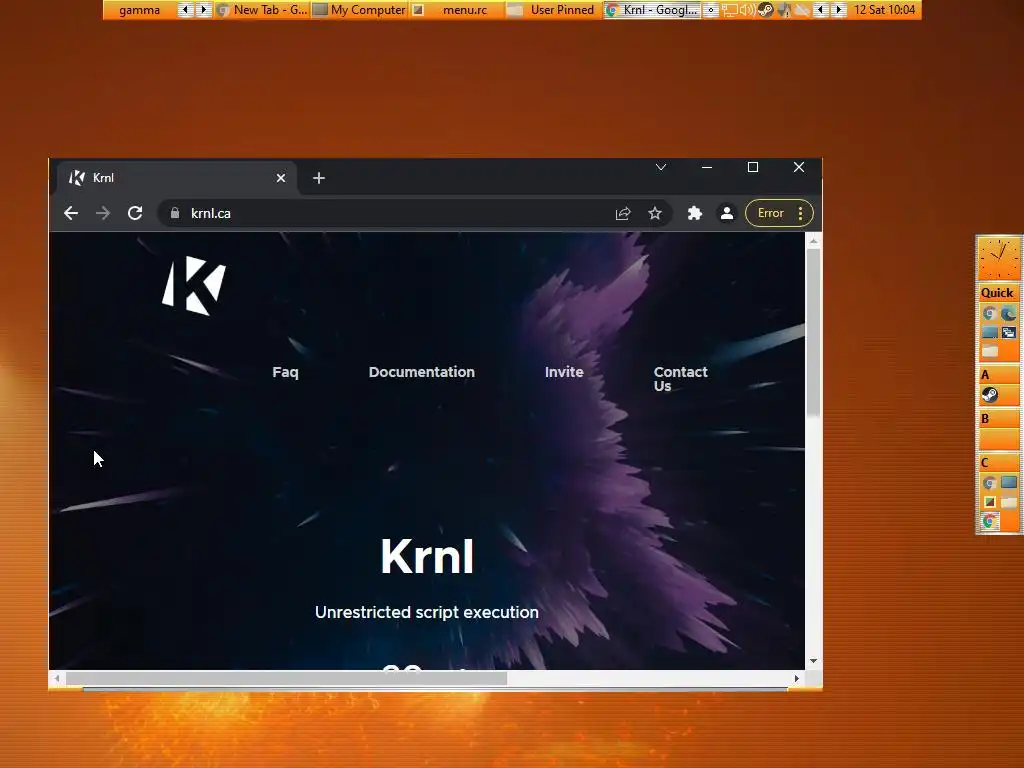This screenshot has width=1024, height=768.
Task: Switch to User Pinned taskbar item
Action: tap(554, 10)
